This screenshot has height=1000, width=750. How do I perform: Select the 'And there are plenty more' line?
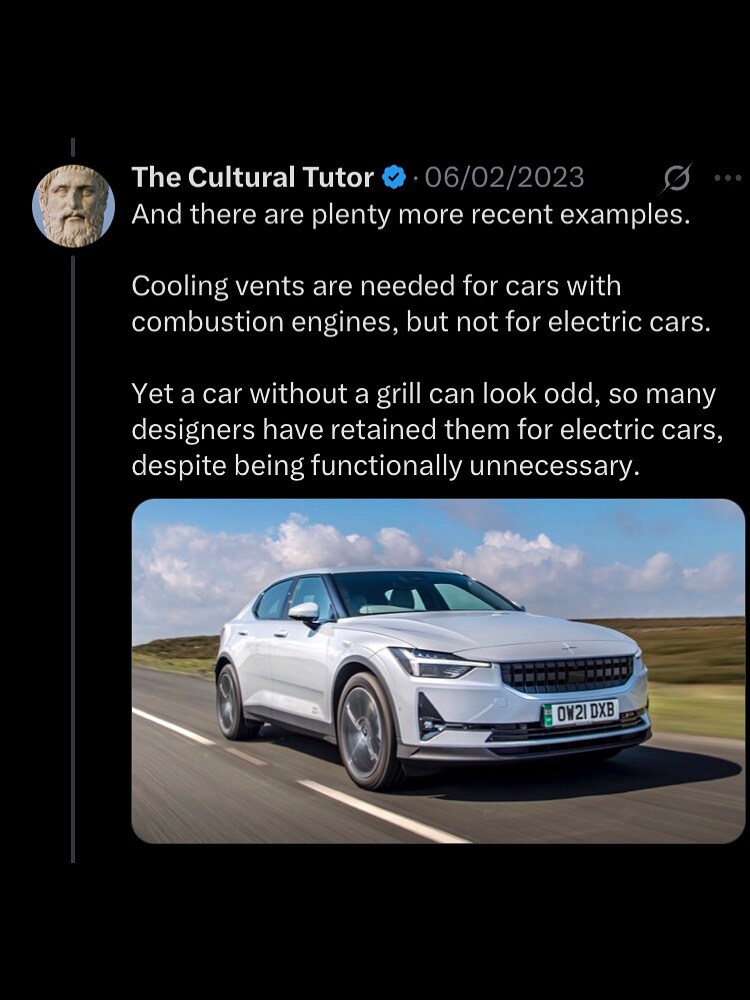pos(411,214)
